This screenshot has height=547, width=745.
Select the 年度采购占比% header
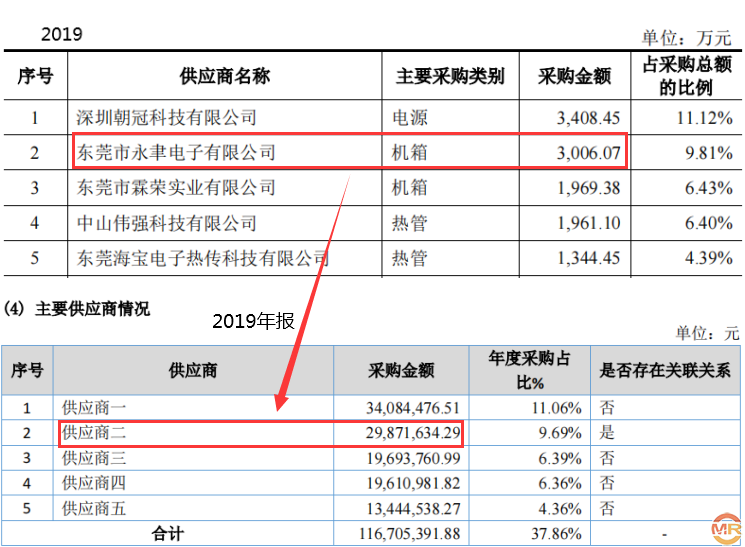point(530,370)
